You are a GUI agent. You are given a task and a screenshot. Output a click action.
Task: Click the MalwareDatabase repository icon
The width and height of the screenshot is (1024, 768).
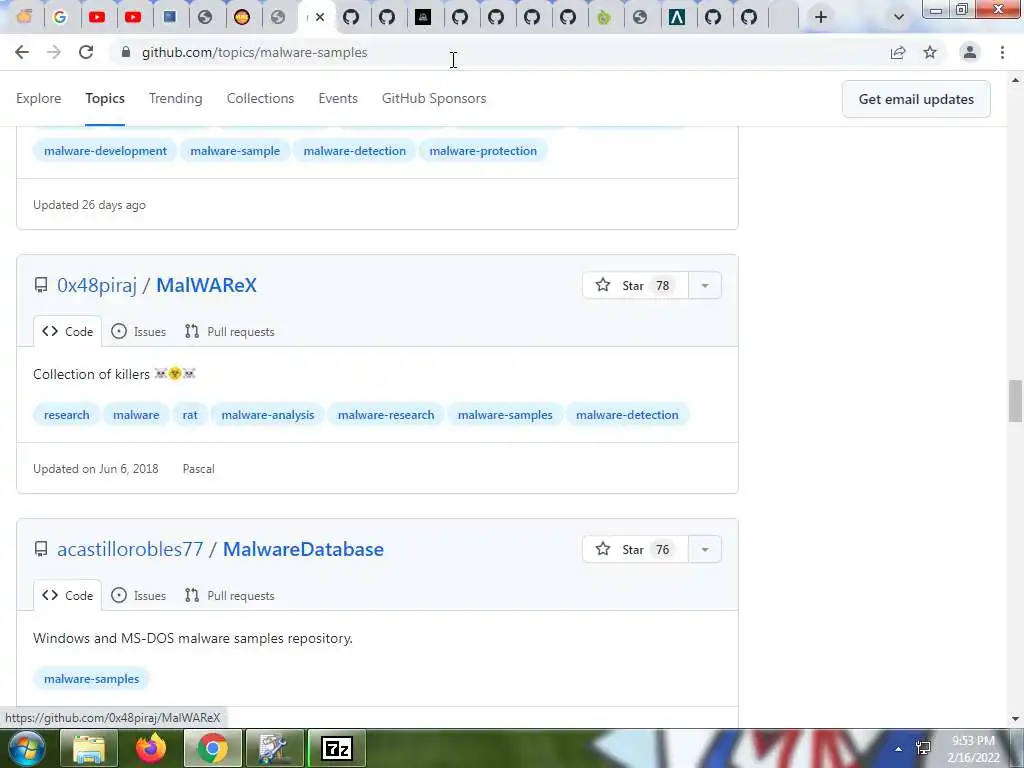click(40, 549)
